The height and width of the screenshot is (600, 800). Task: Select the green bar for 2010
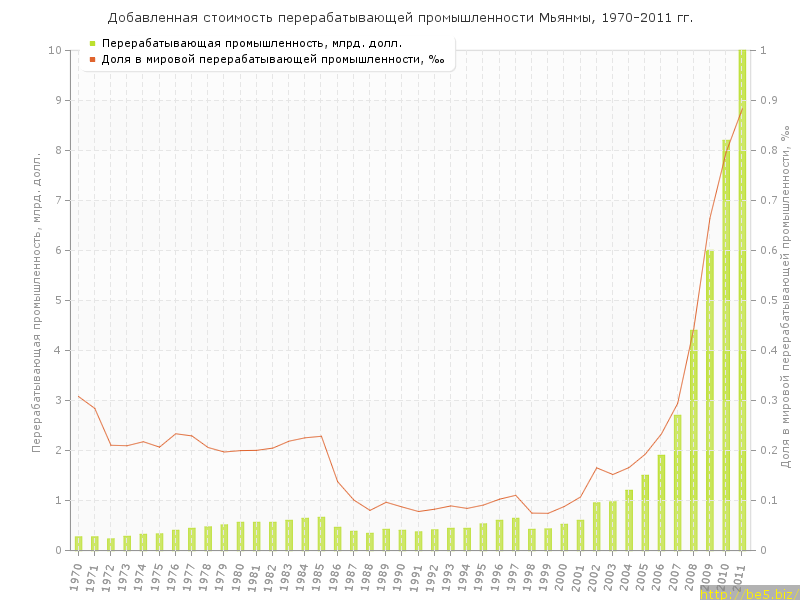726,345
